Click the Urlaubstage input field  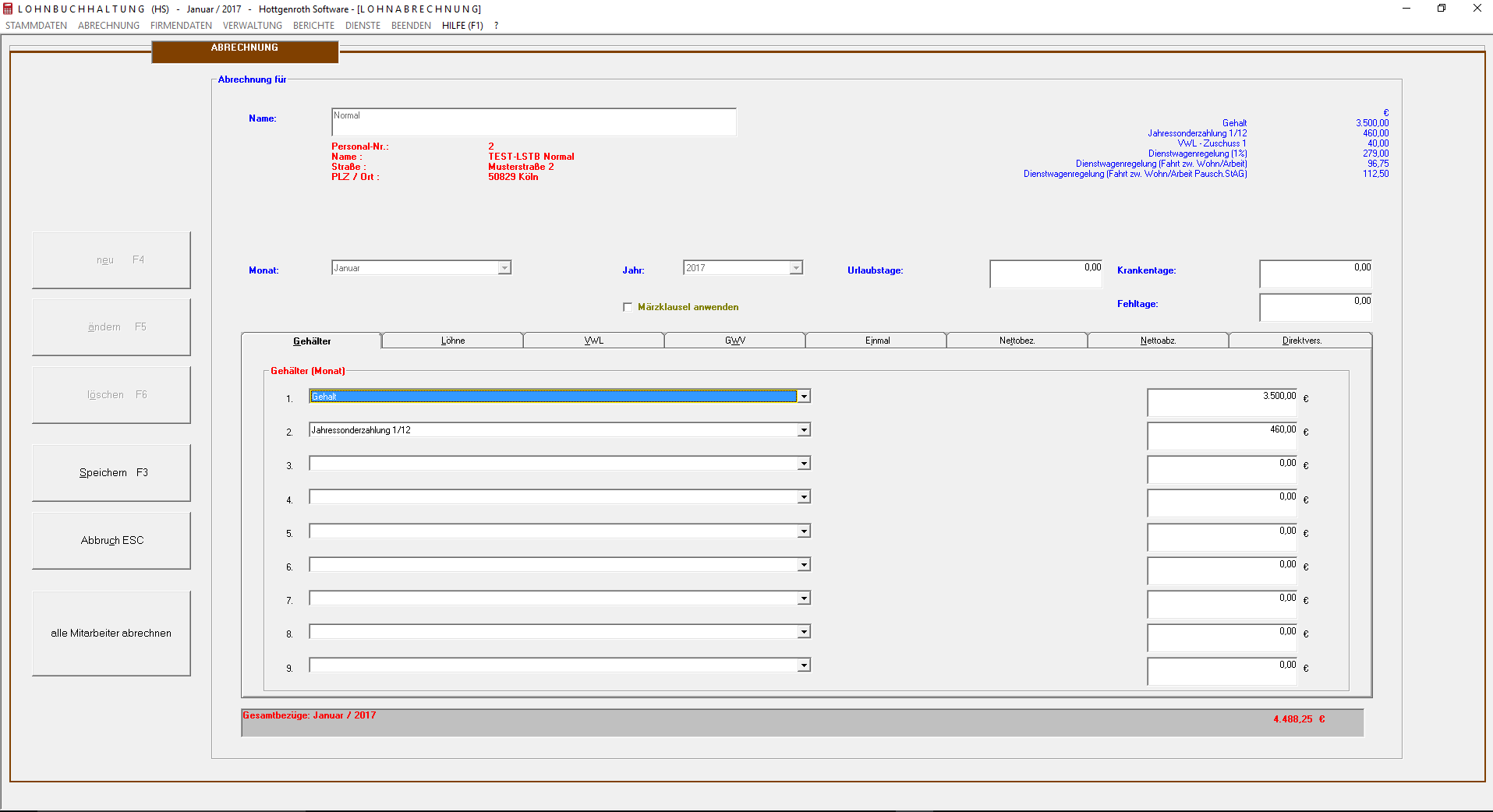tap(1045, 274)
